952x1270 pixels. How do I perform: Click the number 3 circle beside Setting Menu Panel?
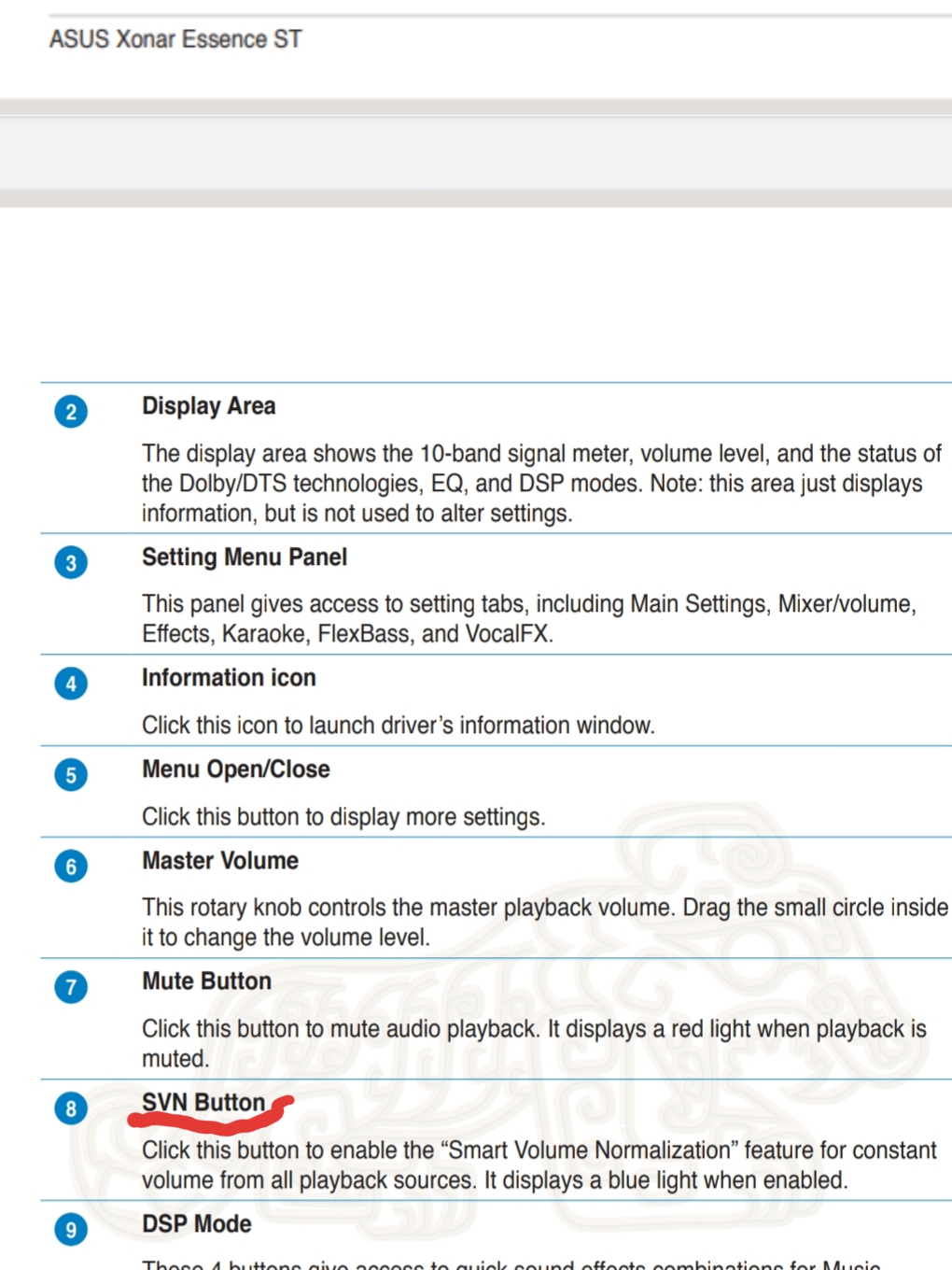coord(71,563)
